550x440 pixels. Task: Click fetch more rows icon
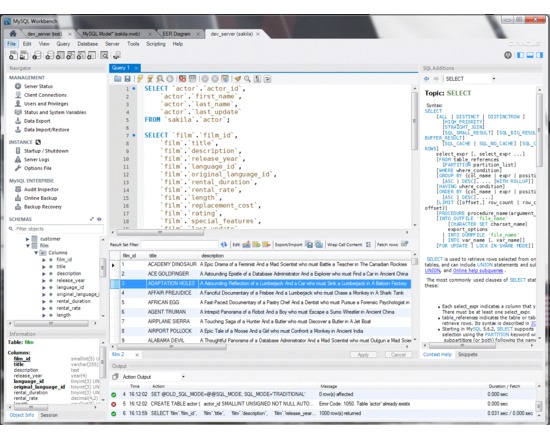(x=404, y=244)
